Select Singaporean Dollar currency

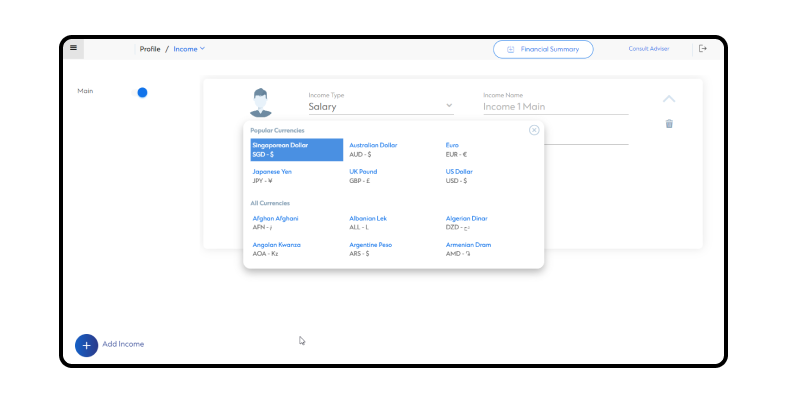tap(282, 150)
